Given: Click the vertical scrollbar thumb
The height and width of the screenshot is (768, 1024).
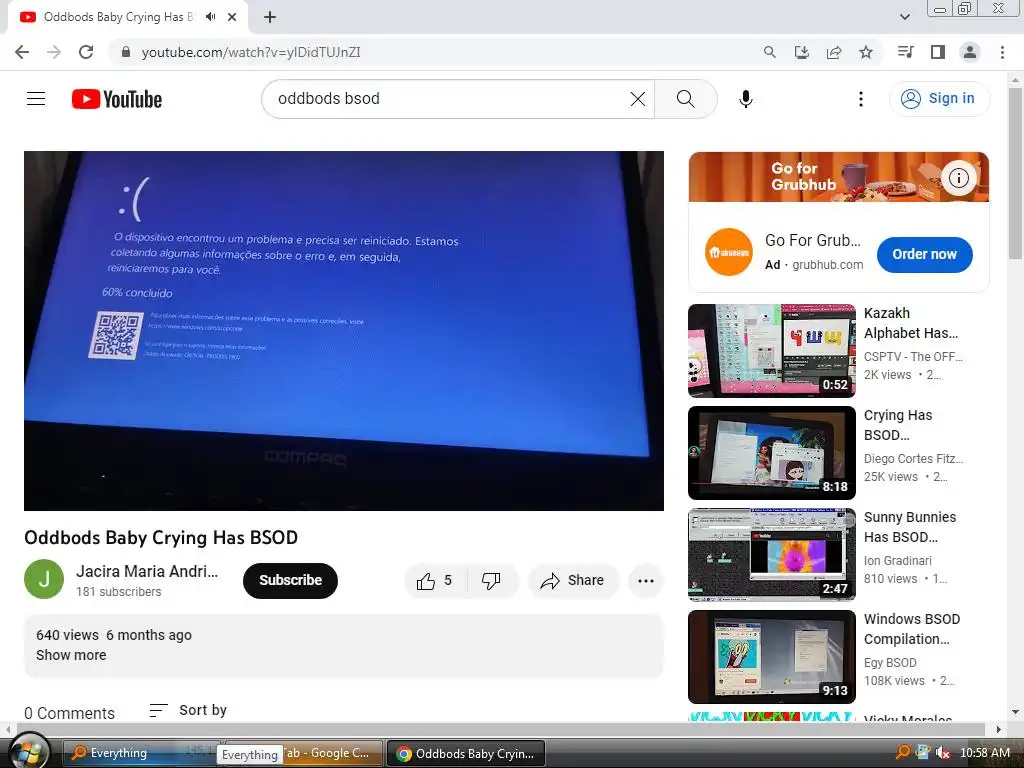Looking at the screenshot, I should point(1016,173).
